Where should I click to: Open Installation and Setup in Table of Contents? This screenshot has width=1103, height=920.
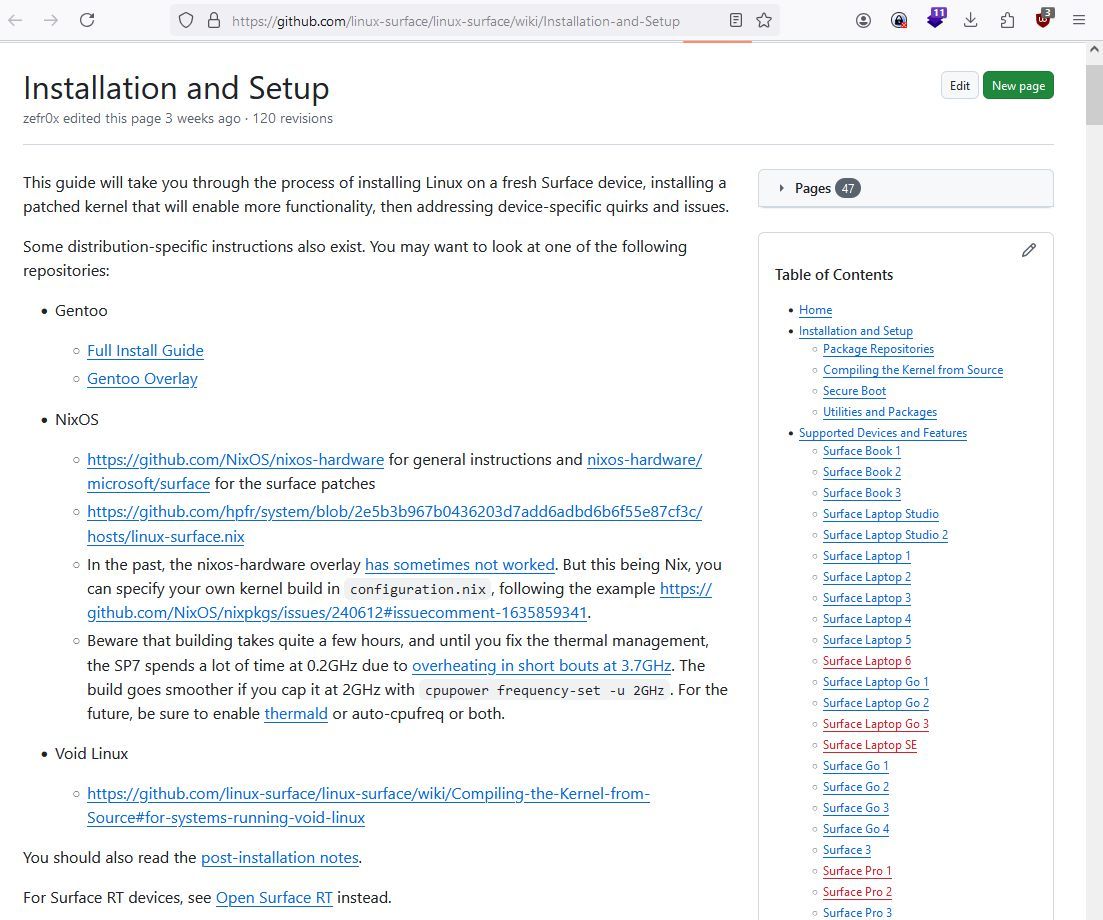click(855, 331)
